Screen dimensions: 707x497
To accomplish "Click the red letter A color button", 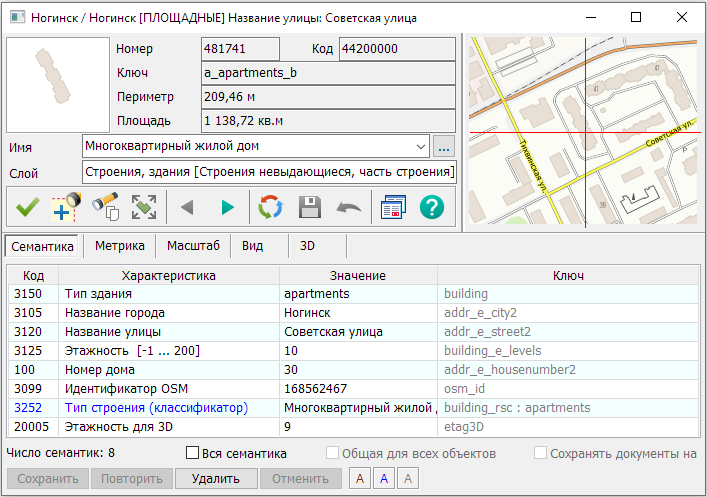I will [x=360, y=479].
